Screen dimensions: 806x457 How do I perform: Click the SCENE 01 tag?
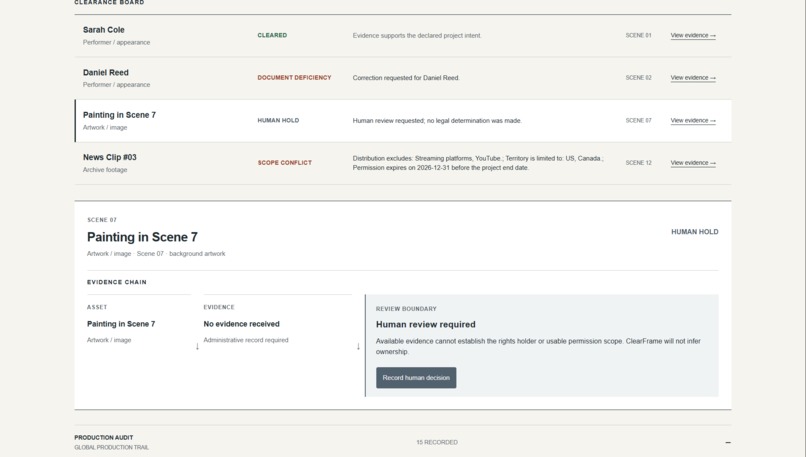tap(638, 35)
